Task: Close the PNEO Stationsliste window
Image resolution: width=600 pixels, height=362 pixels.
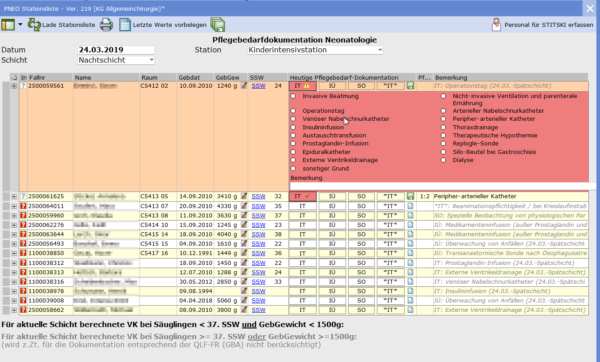Action: [x=590, y=8]
